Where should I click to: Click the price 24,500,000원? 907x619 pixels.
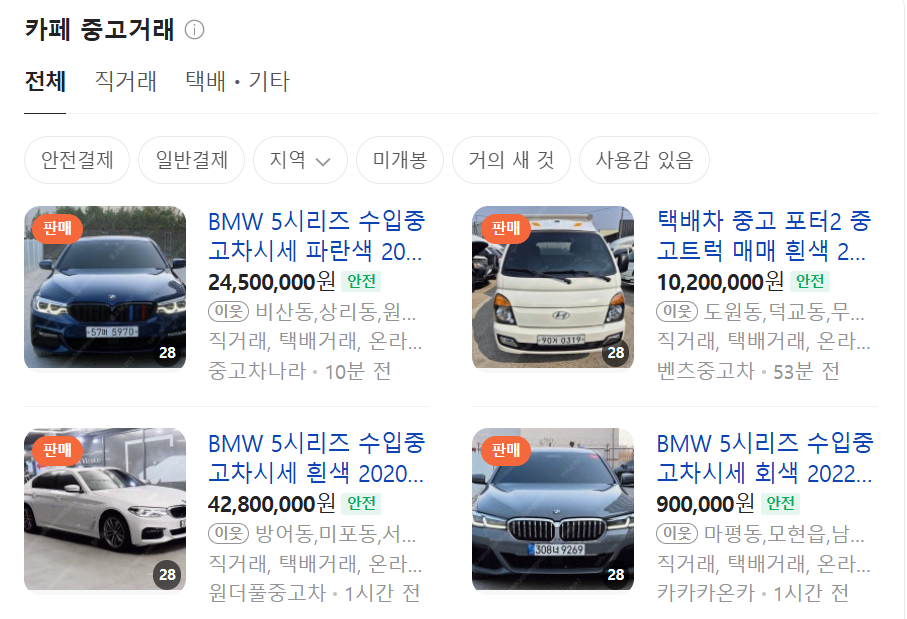point(271,282)
